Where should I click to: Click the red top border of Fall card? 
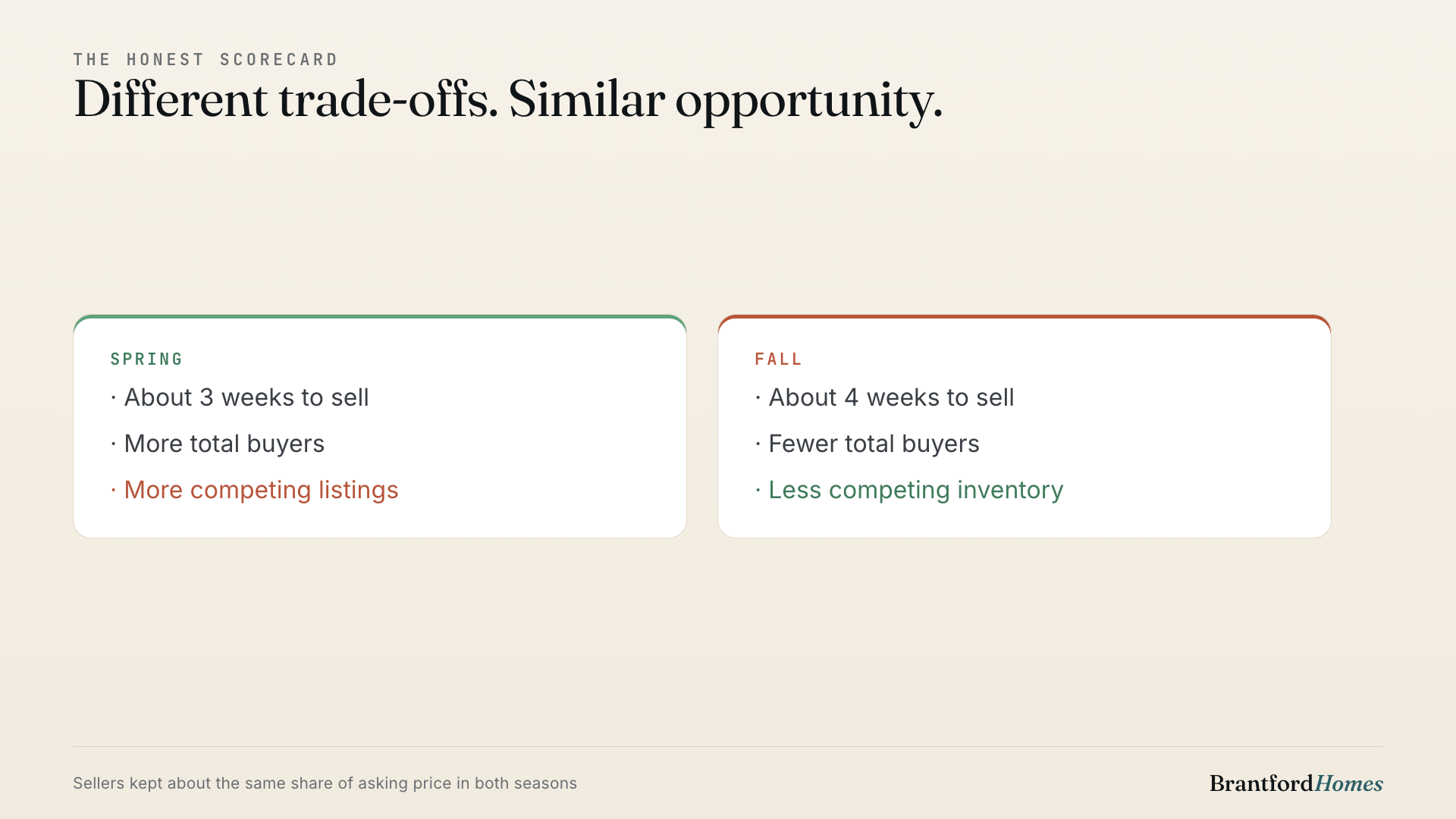click(1025, 316)
